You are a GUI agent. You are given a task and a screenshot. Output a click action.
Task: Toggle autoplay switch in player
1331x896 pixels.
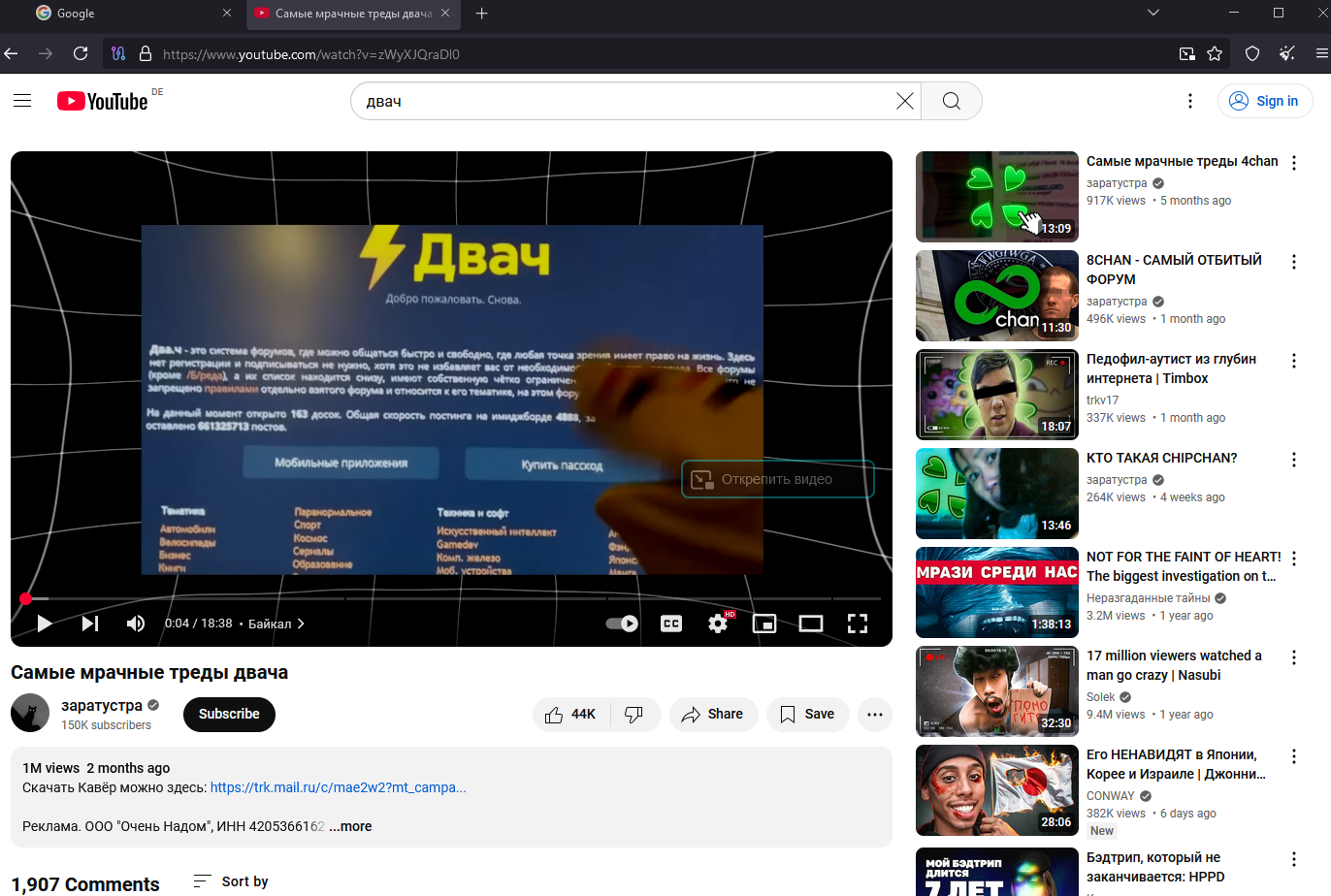pos(622,624)
